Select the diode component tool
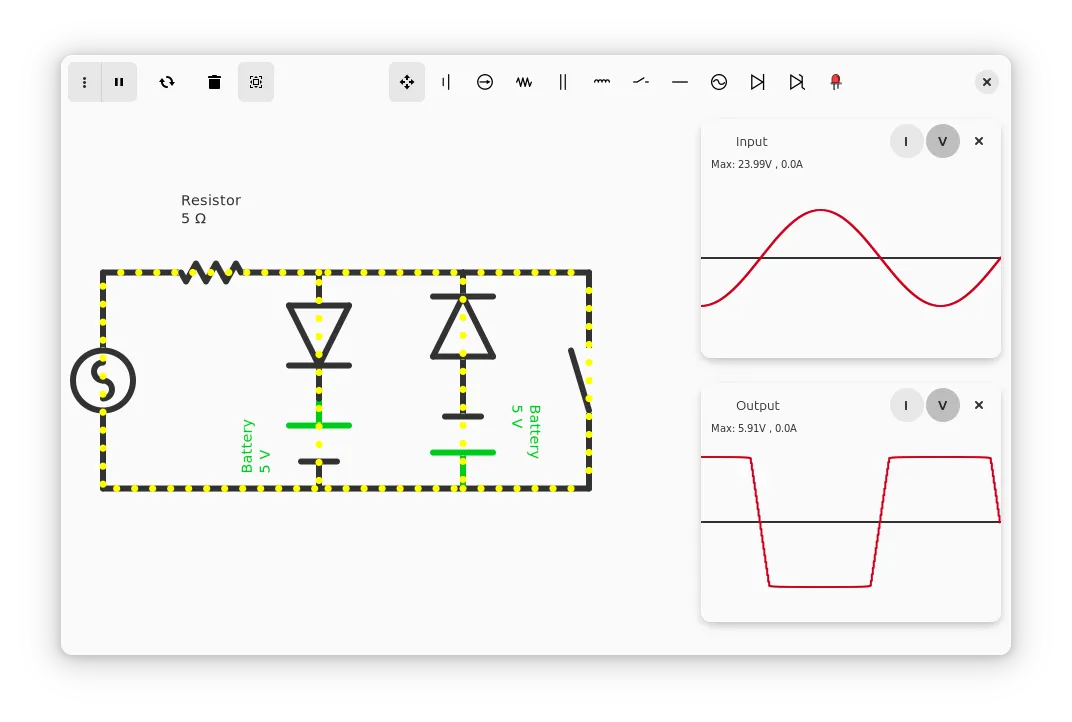 [x=758, y=82]
